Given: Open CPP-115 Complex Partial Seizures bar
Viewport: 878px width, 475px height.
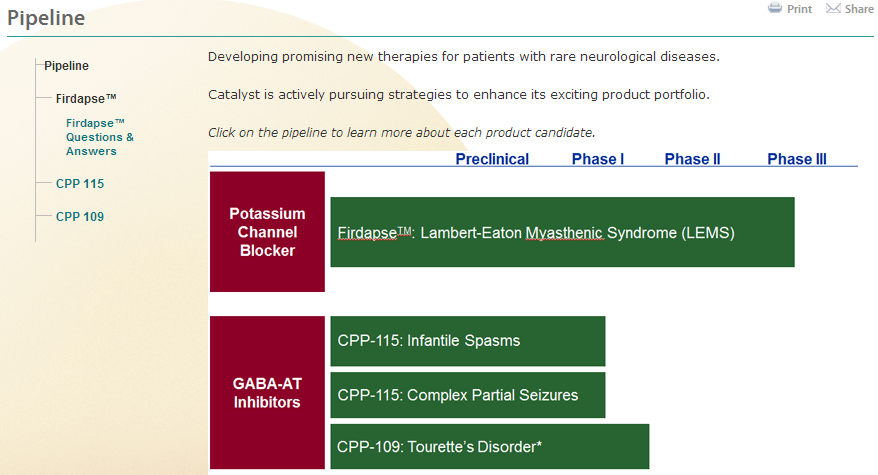Looking at the screenshot, I should pos(468,395).
